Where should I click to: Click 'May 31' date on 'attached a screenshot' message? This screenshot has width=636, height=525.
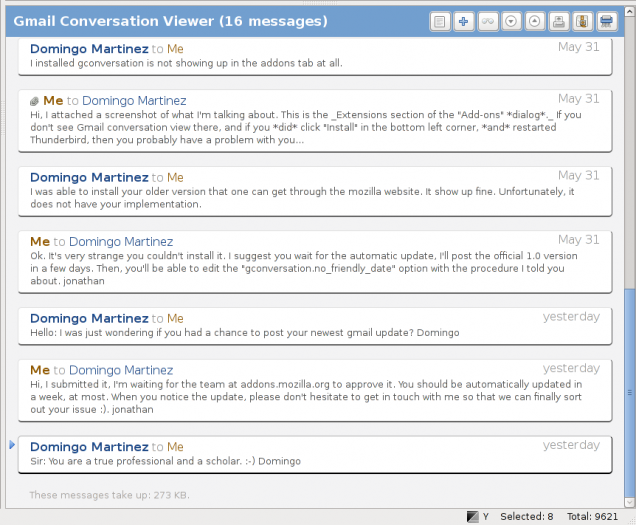point(579,99)
